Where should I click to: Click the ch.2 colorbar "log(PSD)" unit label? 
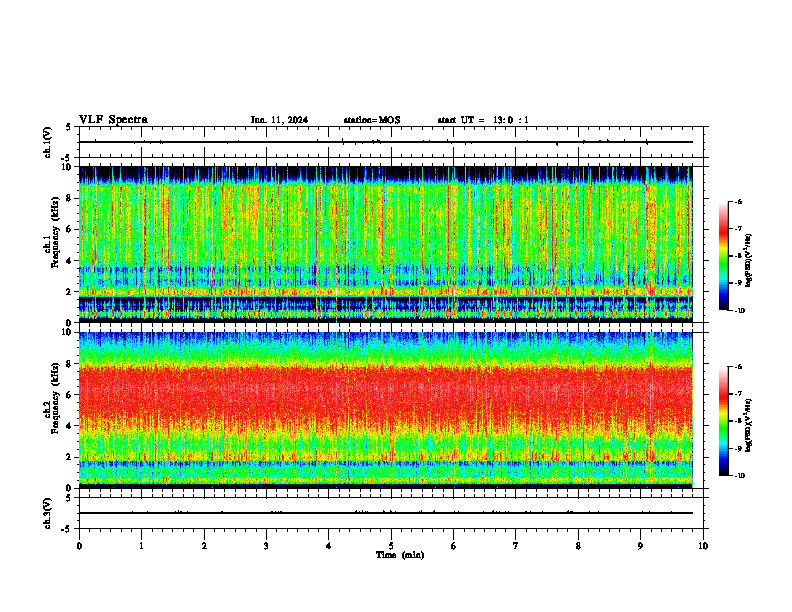(x=750, y=426)
